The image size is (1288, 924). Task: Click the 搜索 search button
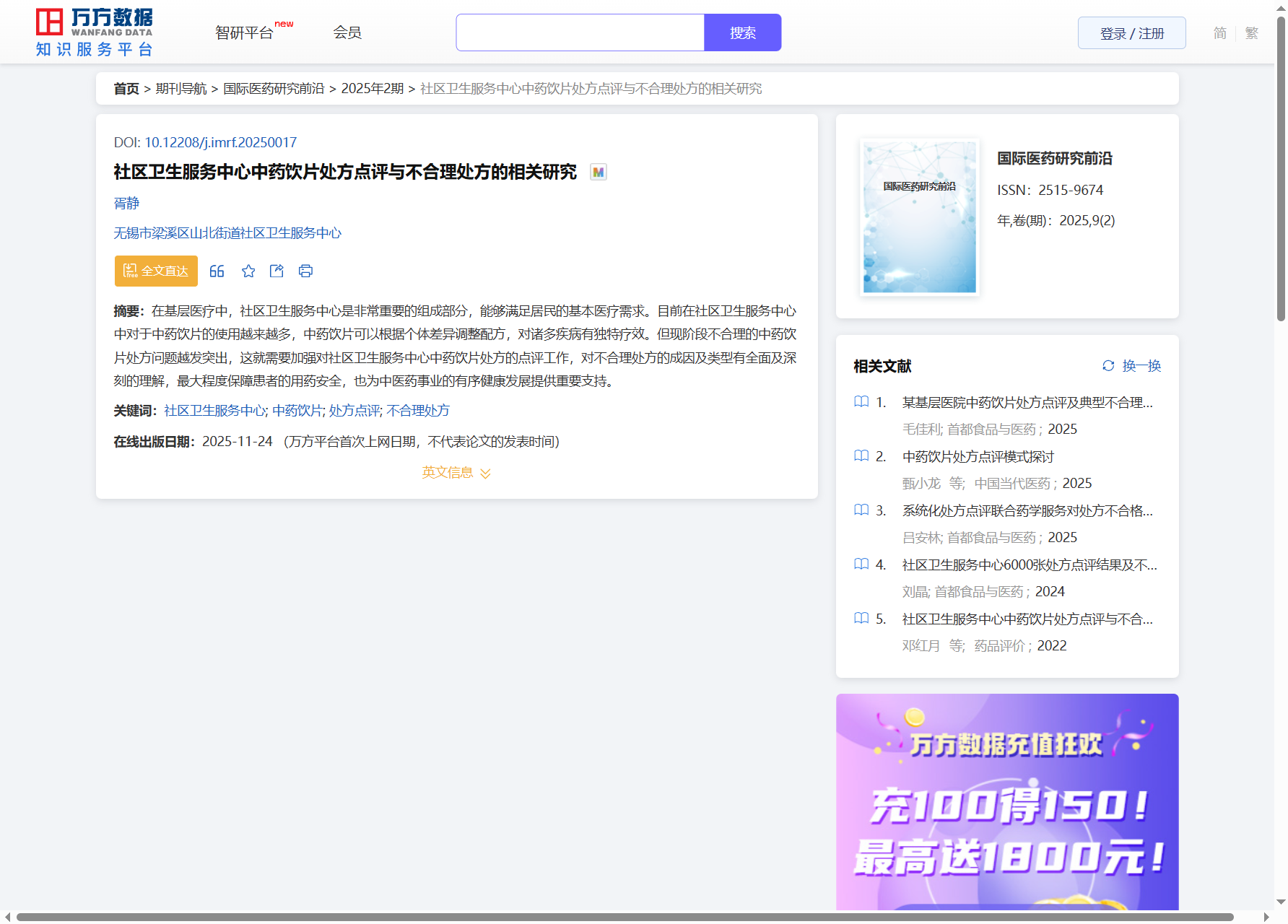742,33
